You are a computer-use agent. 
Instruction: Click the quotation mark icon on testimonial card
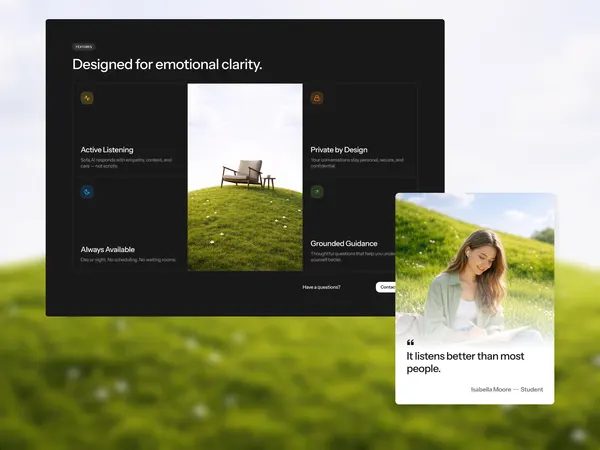tap(410, 342)
